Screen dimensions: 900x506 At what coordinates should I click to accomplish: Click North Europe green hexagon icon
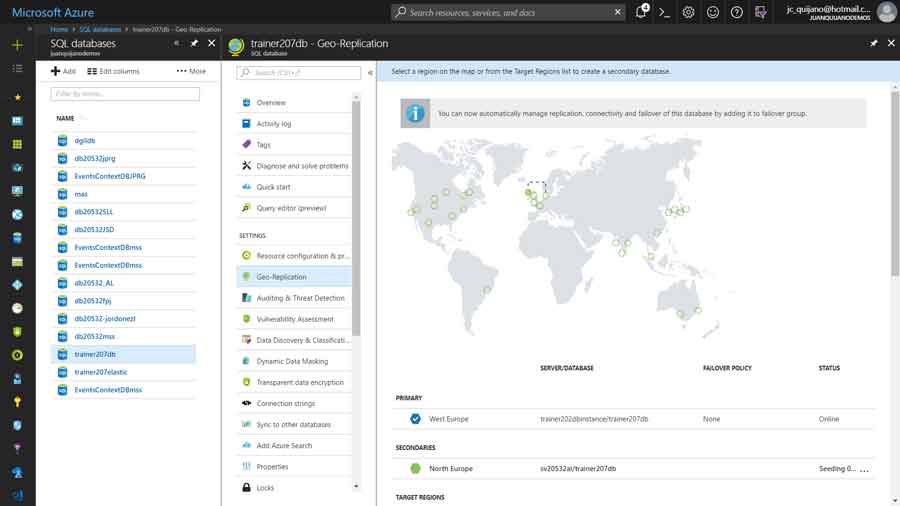click(415, 468)
